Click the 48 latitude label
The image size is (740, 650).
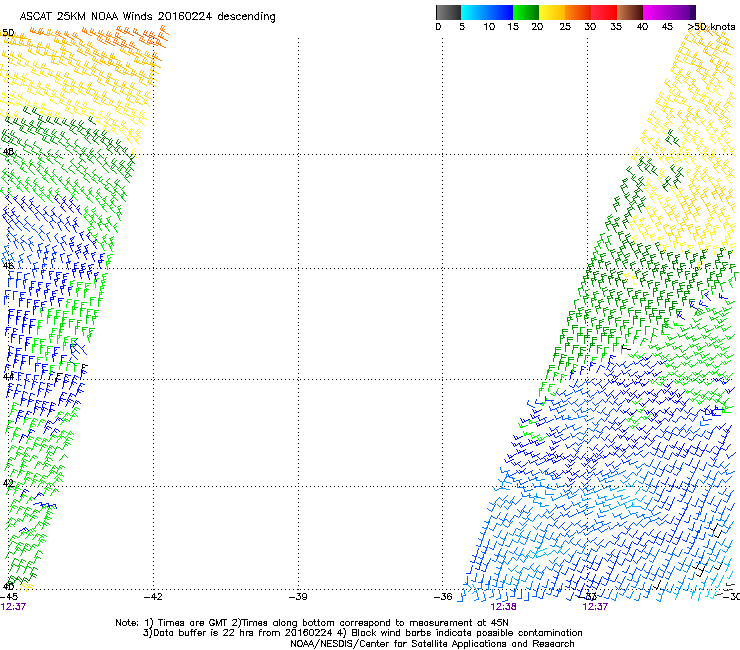pyautogui.click(x=8, y=152)
